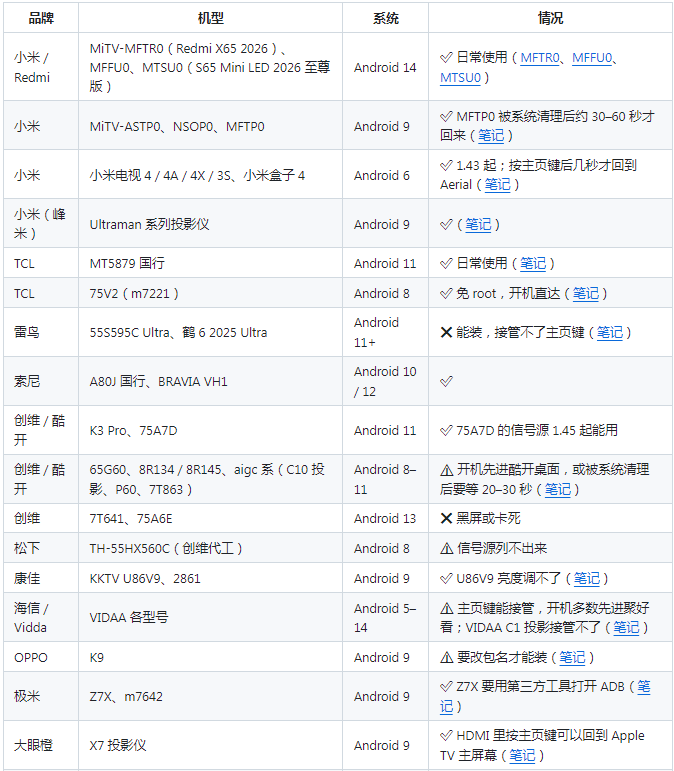Image resolution: width=674 pixels, height=771 pixels.
Task: Click the checkmark beside U86V9 亮度调不了
Action: point(446,578)
